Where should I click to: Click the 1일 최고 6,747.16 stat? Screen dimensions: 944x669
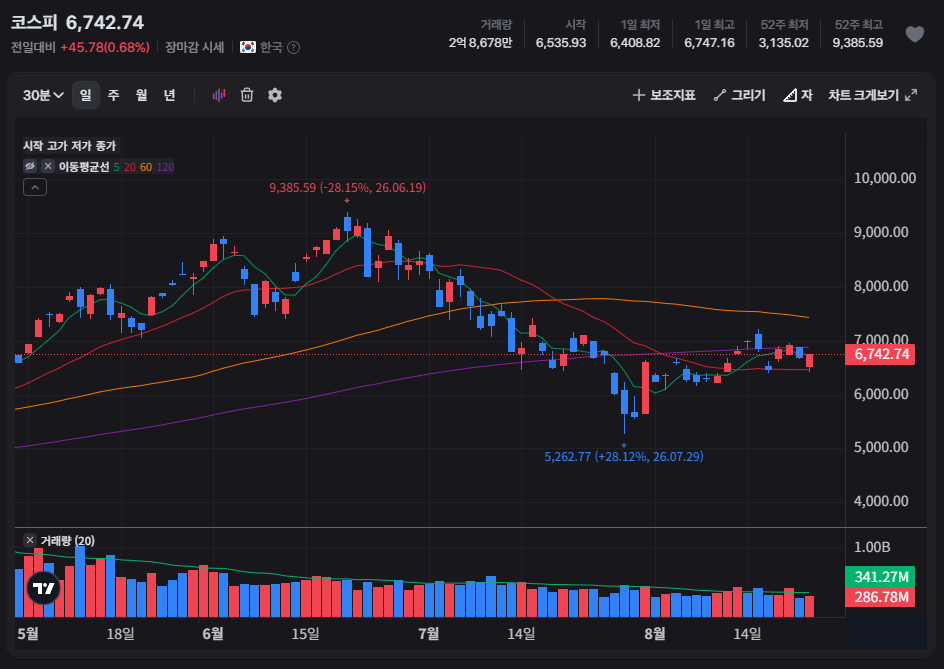tap(709, 34)
